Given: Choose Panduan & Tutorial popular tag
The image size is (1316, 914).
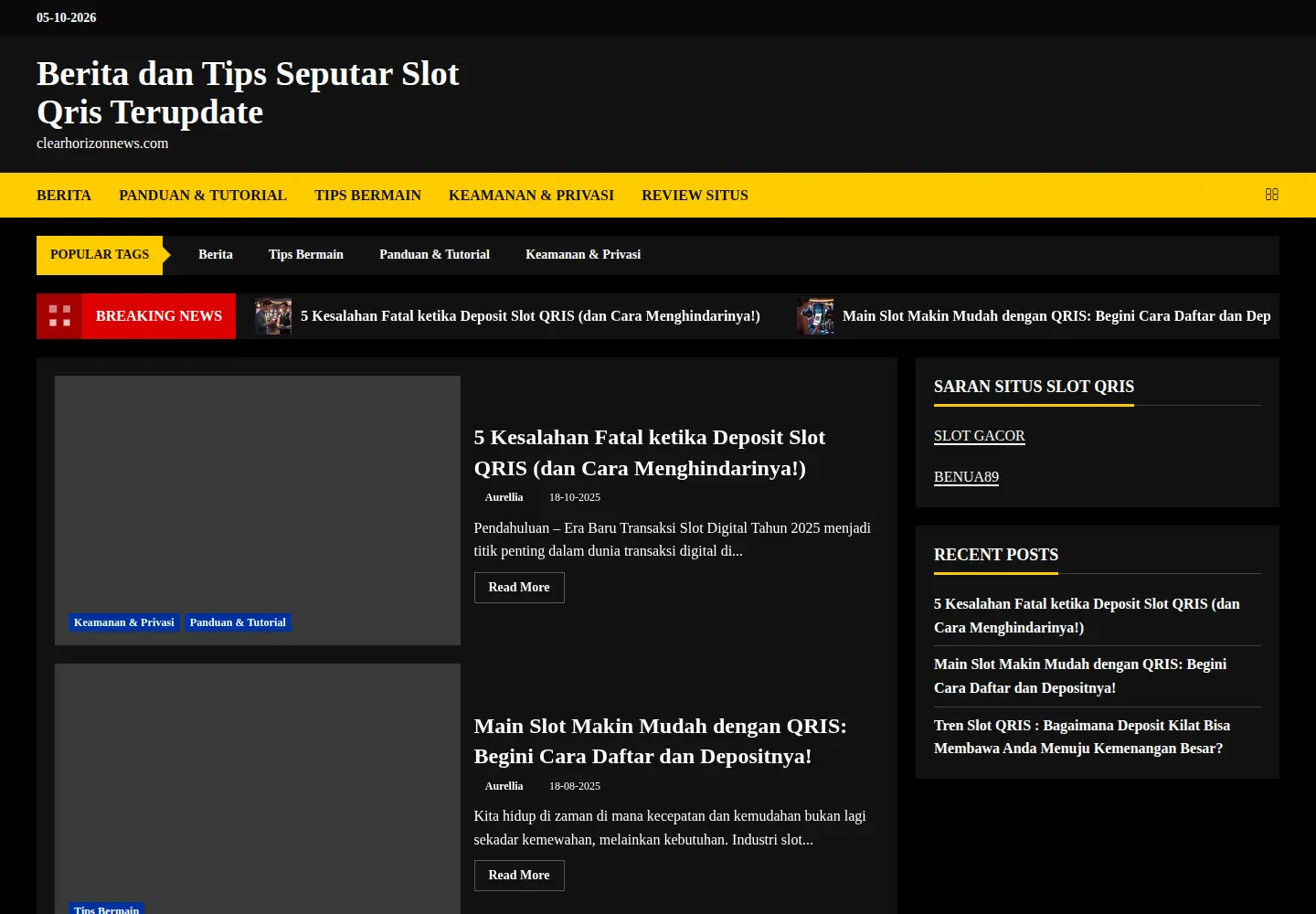Looking at the screenshot, I should 434,255.
